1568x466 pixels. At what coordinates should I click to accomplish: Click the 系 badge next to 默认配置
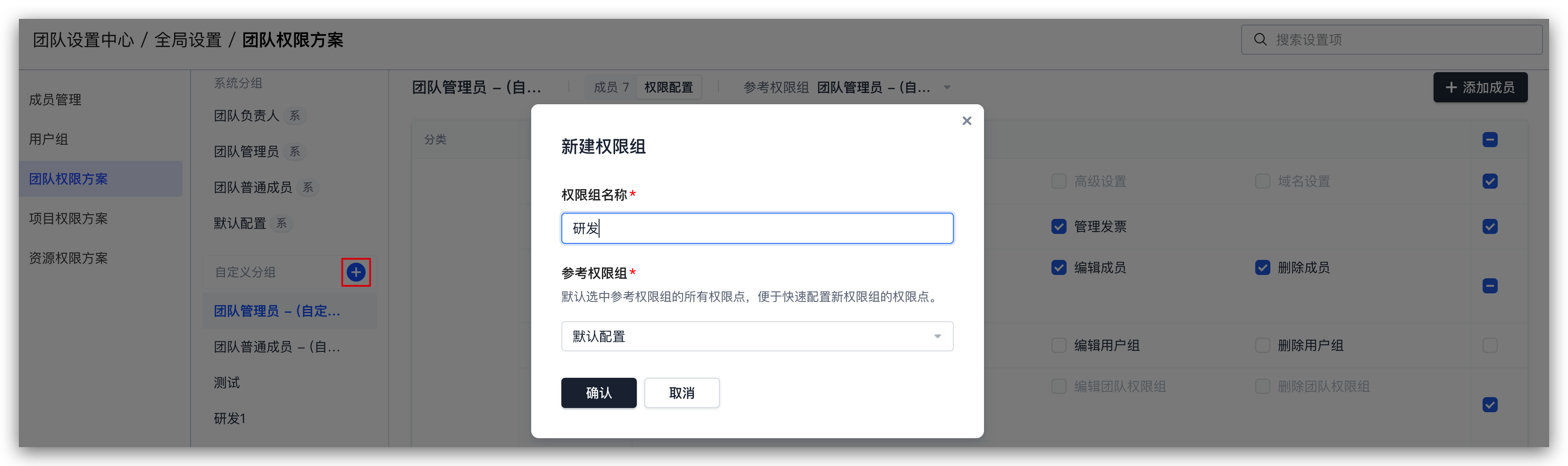coord(281,223)
